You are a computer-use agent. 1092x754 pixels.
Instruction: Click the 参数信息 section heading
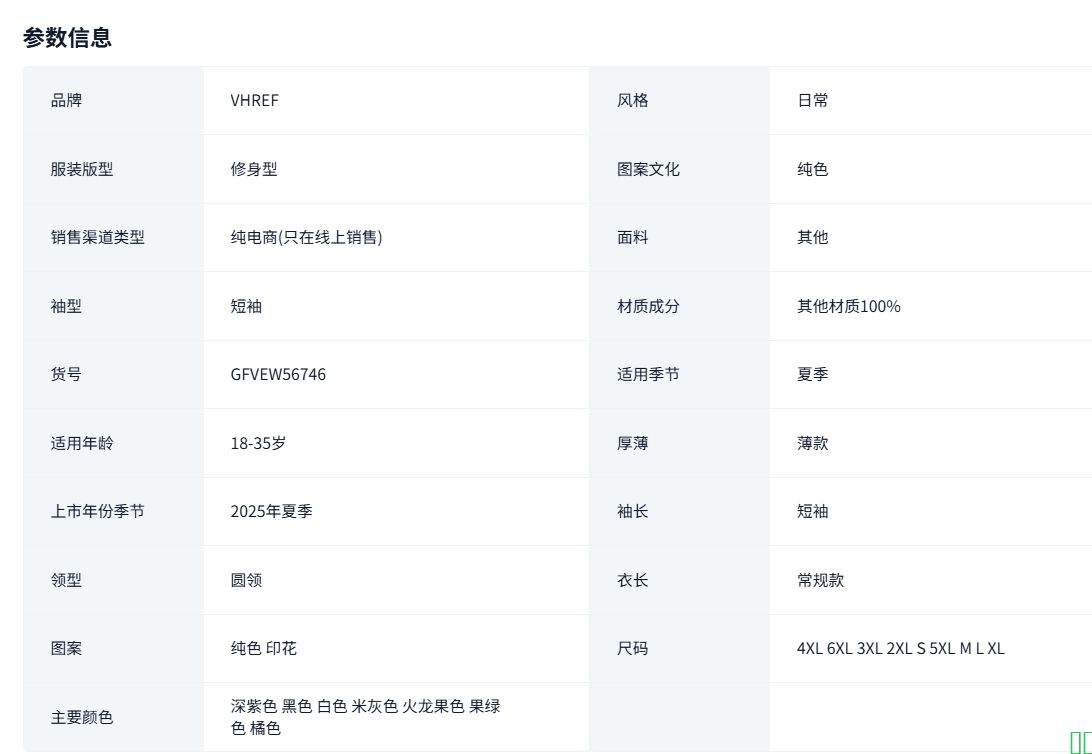[x=67, y=37]
